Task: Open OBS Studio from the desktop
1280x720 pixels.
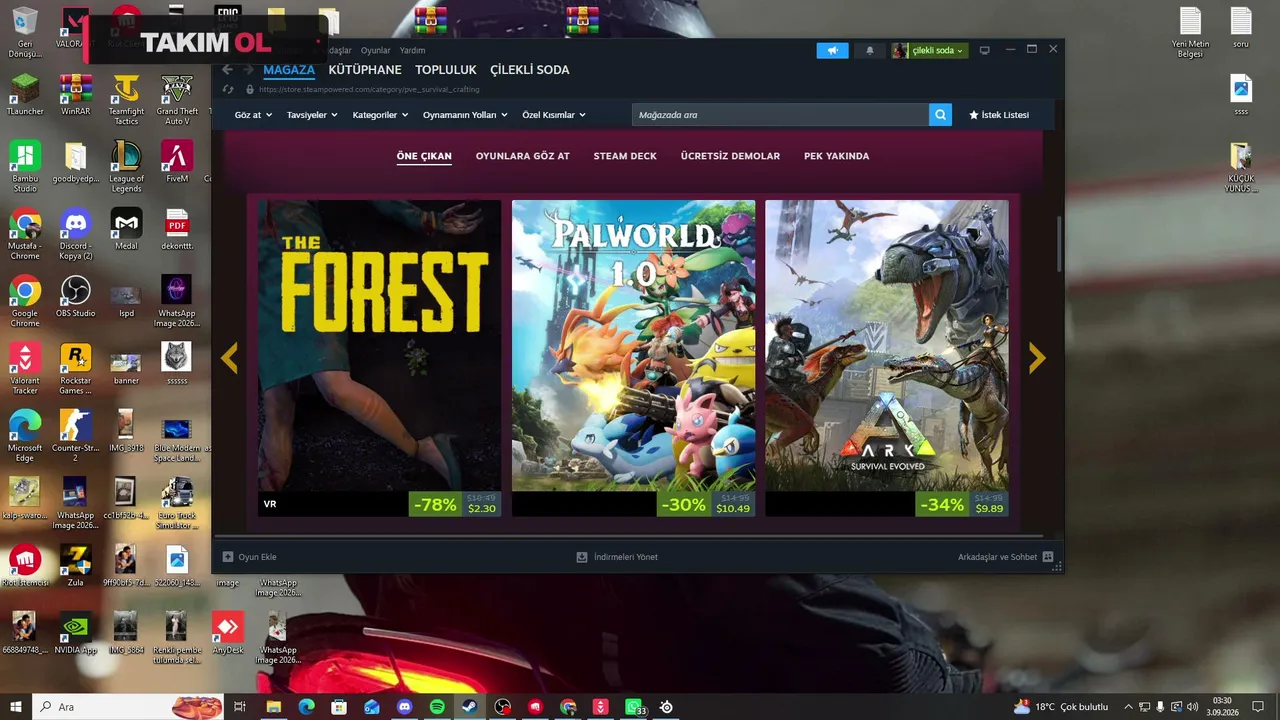Action: click(75, 297)
